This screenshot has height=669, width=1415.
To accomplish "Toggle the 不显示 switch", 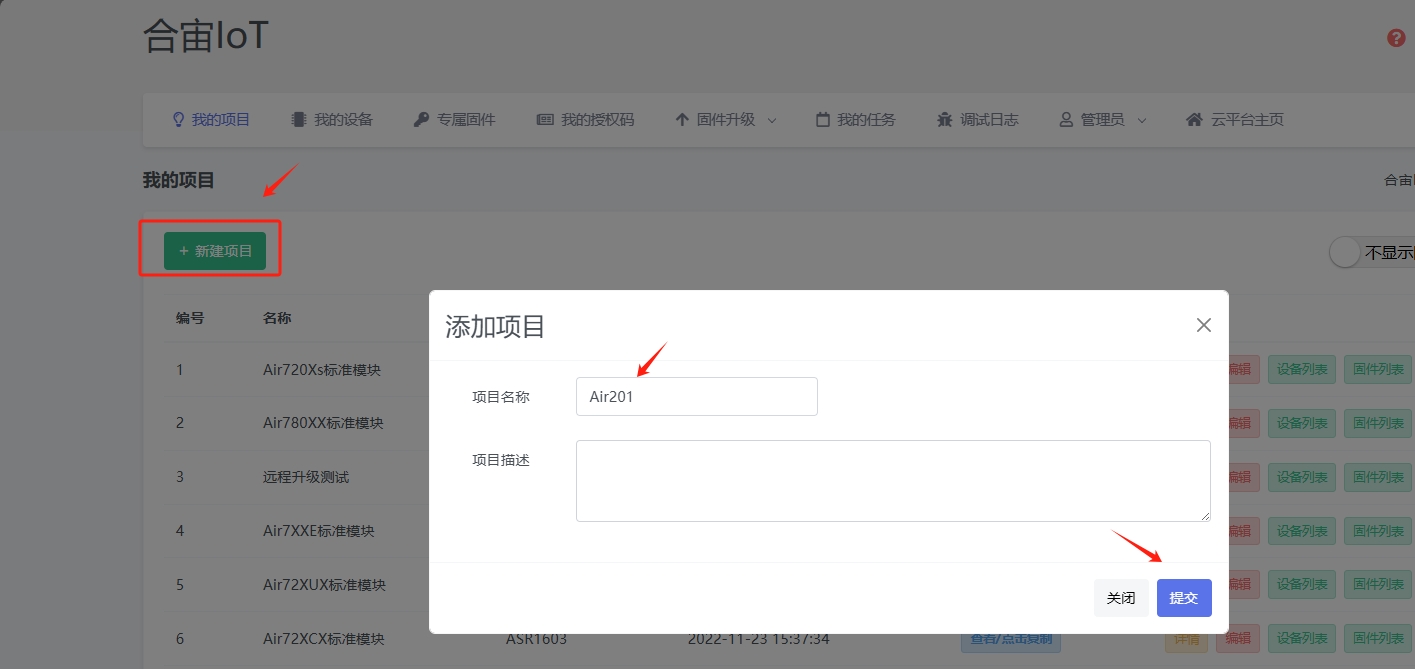I will 1347,253.
